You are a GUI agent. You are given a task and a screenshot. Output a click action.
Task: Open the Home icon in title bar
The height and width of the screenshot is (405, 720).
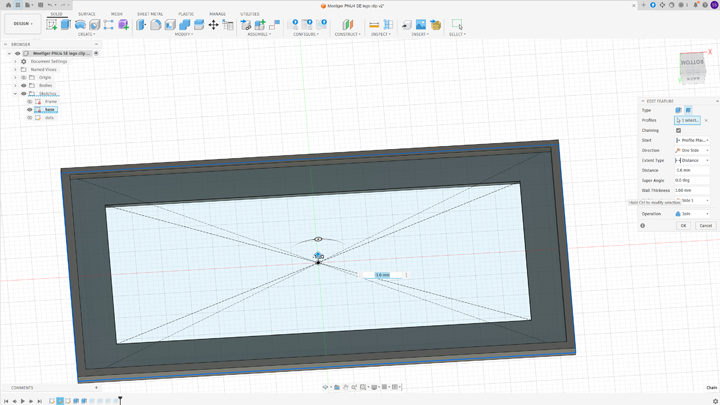8,5
